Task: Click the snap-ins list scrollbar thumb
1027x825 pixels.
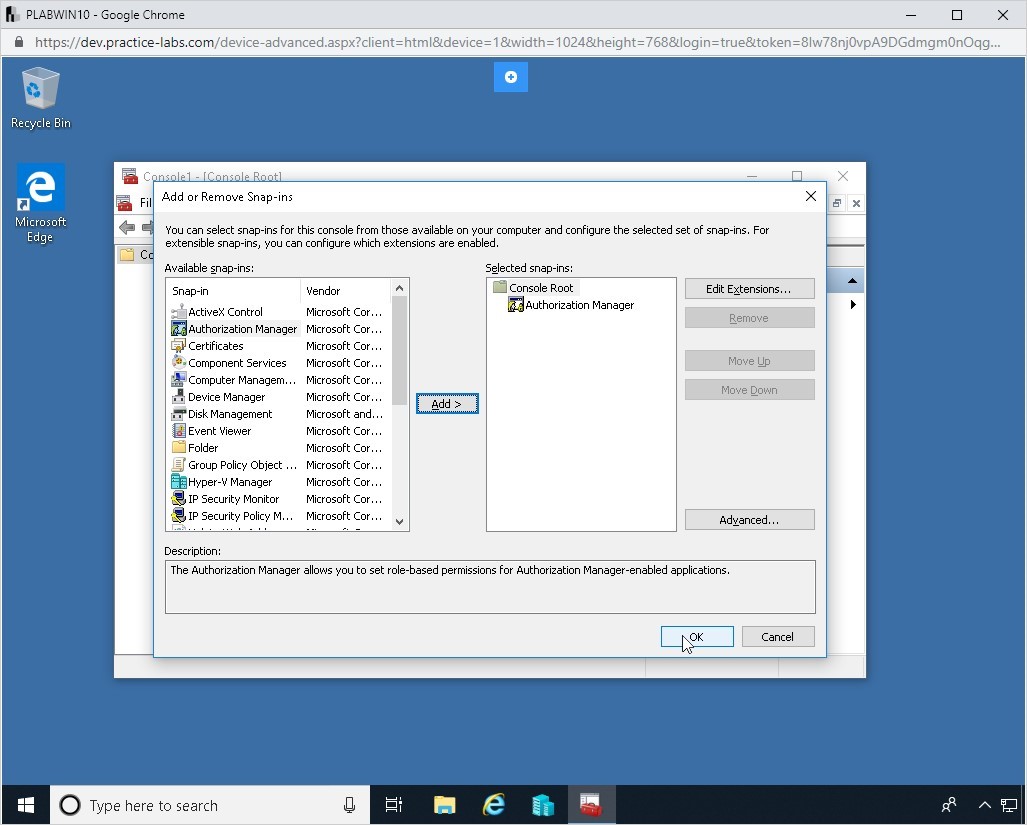Action: [400, 350]
